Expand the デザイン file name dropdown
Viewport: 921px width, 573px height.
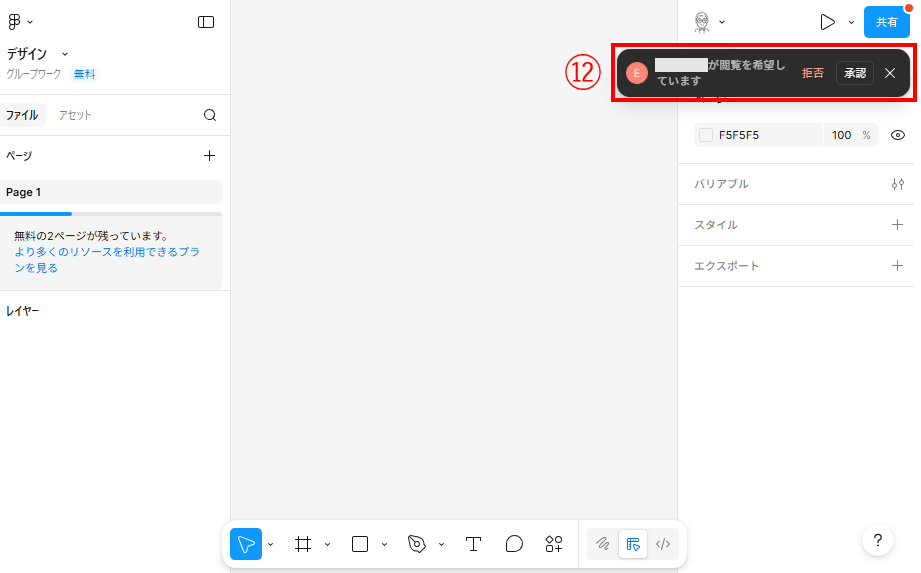click(x=65, y=54)
